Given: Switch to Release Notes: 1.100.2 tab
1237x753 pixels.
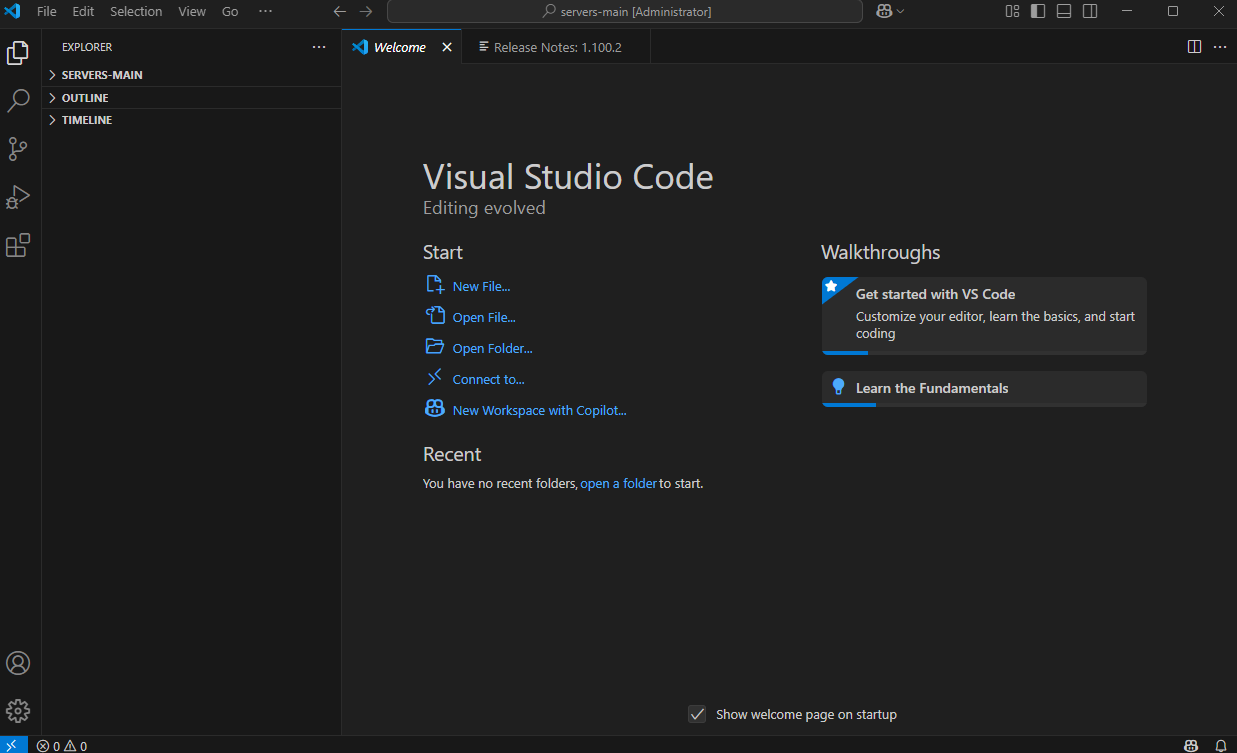Looking at the screenshot, I should pos(557,47).
